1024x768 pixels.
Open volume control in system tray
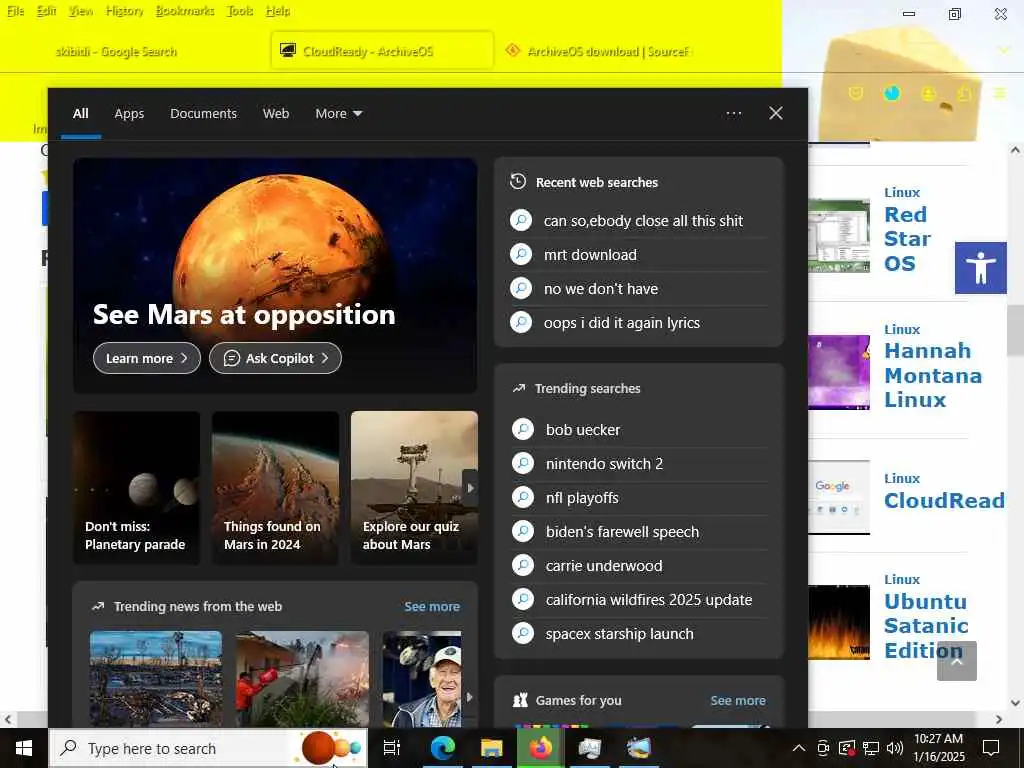pyautogui.click(x=895, y=748)
